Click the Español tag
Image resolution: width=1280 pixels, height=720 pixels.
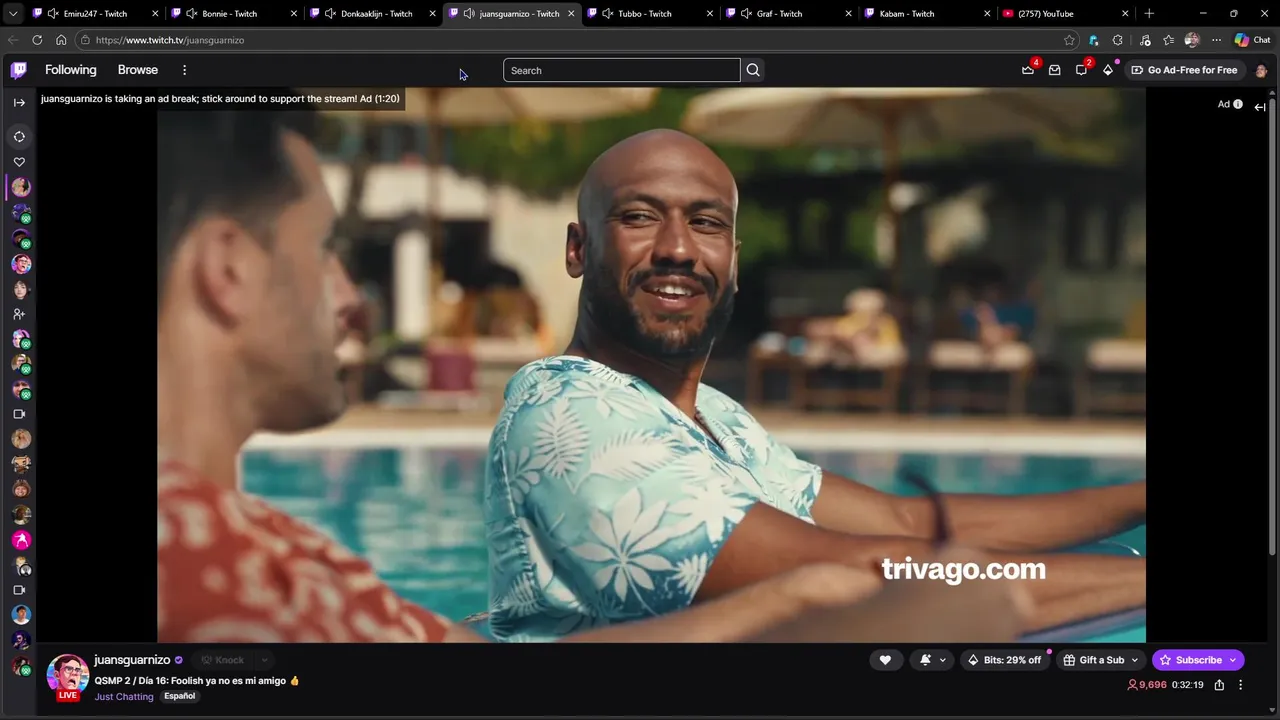pos(180,696)
